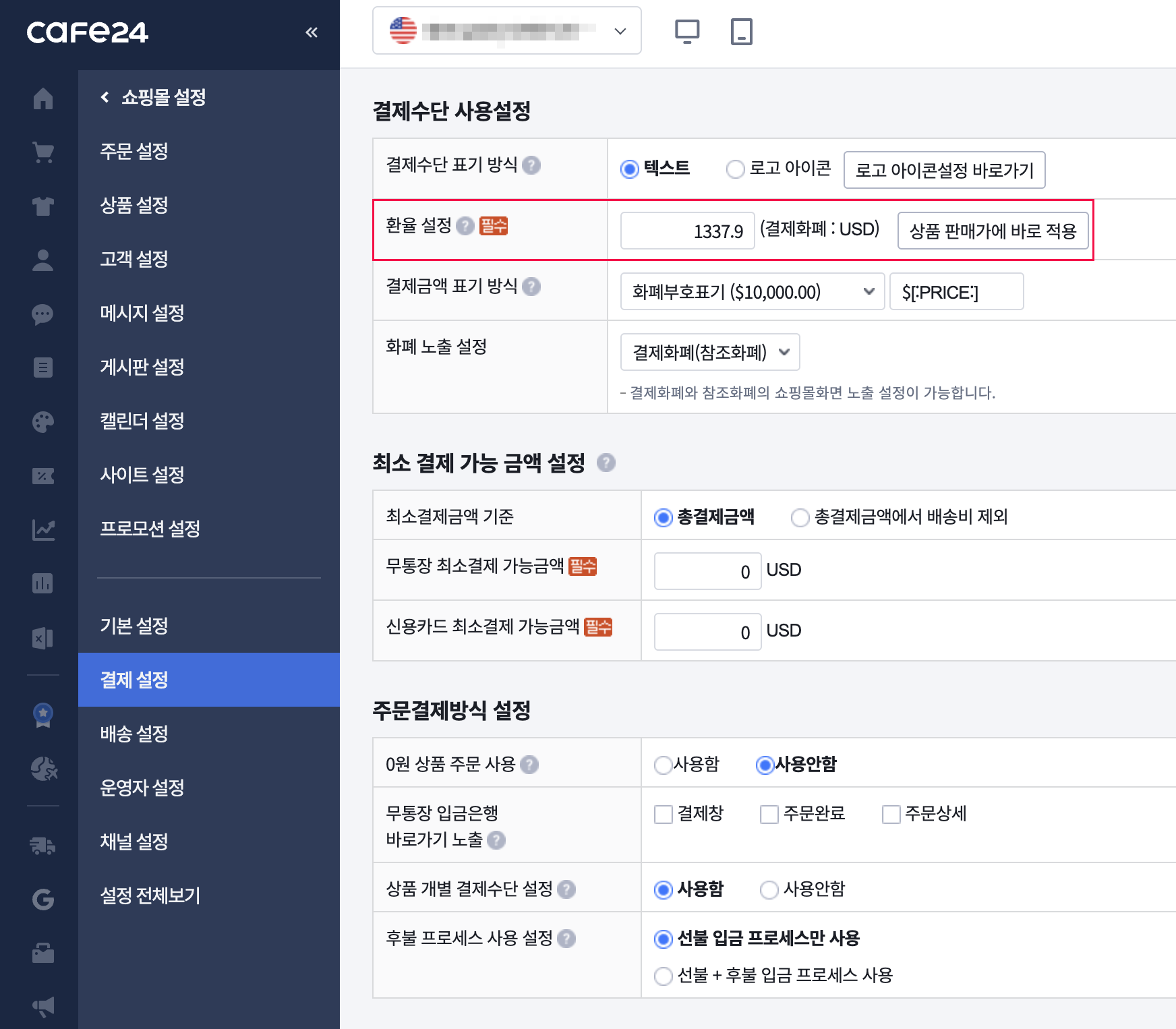The image size is (1176, 1029).
Task: Open the percent promotion coupon icon
Action: pyautogui.click(x=43, y=476)
